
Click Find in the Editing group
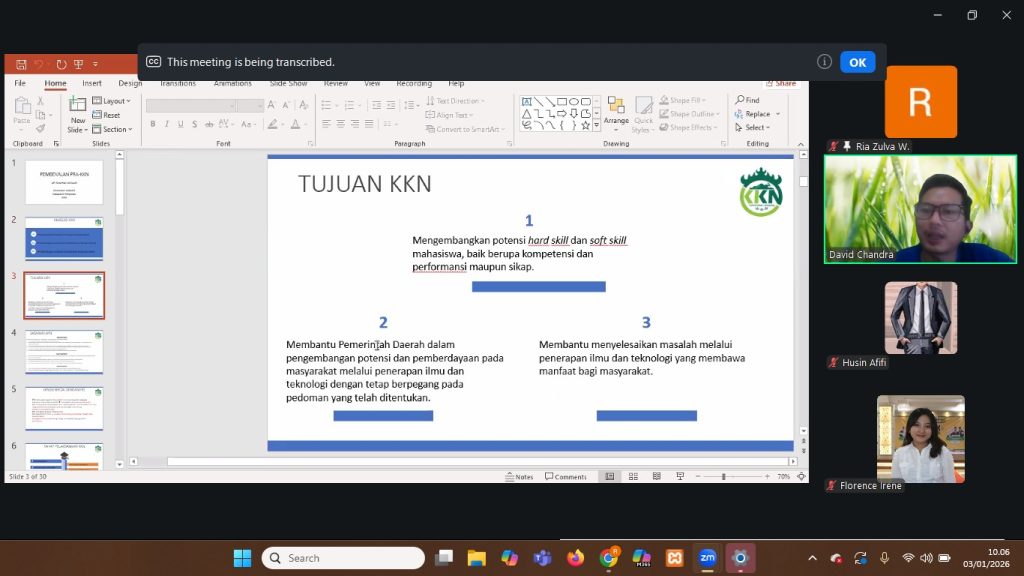click(x=748, y=101)
